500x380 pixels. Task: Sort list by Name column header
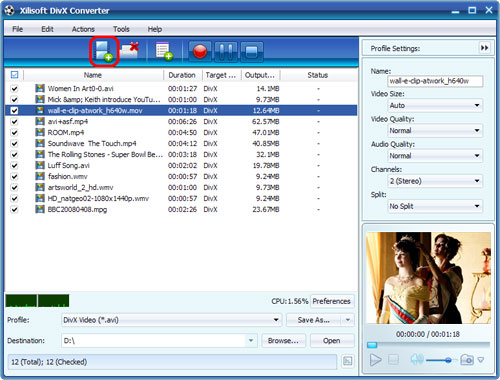tap(93, 75)
